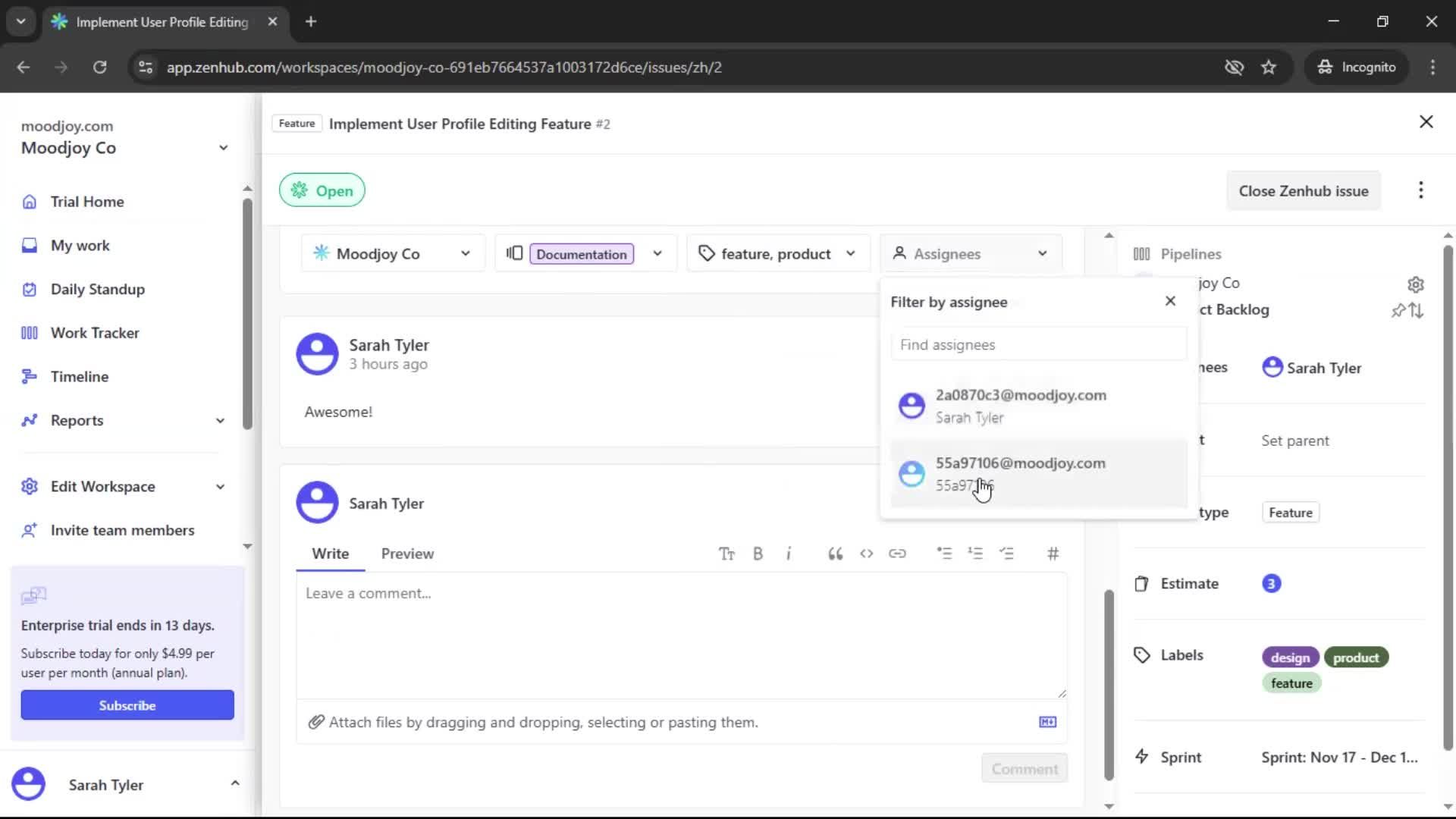Viewport: 1456px width, 819px height.
Task: Select the italic formatting icon
Action: pyautogui.click(x=789, y=554)
